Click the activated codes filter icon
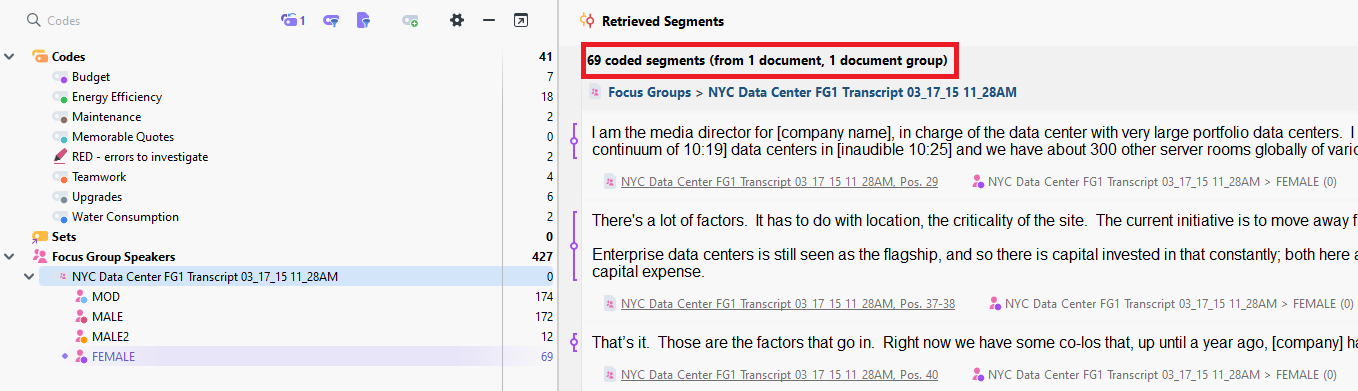This screenshot has height=391, width=1358. point(331,20)
